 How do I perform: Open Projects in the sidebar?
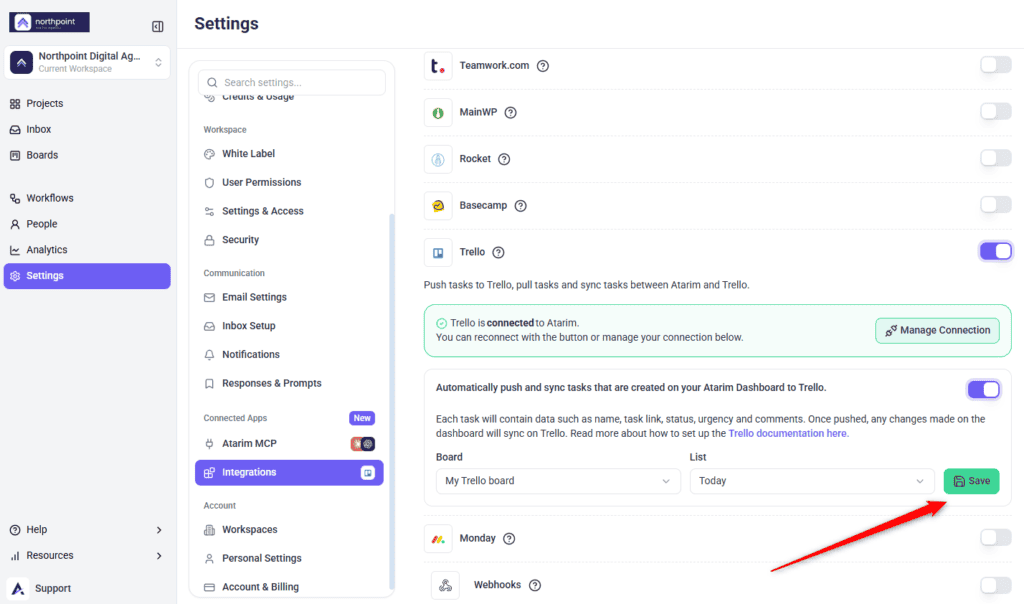[x=44, y=103]
